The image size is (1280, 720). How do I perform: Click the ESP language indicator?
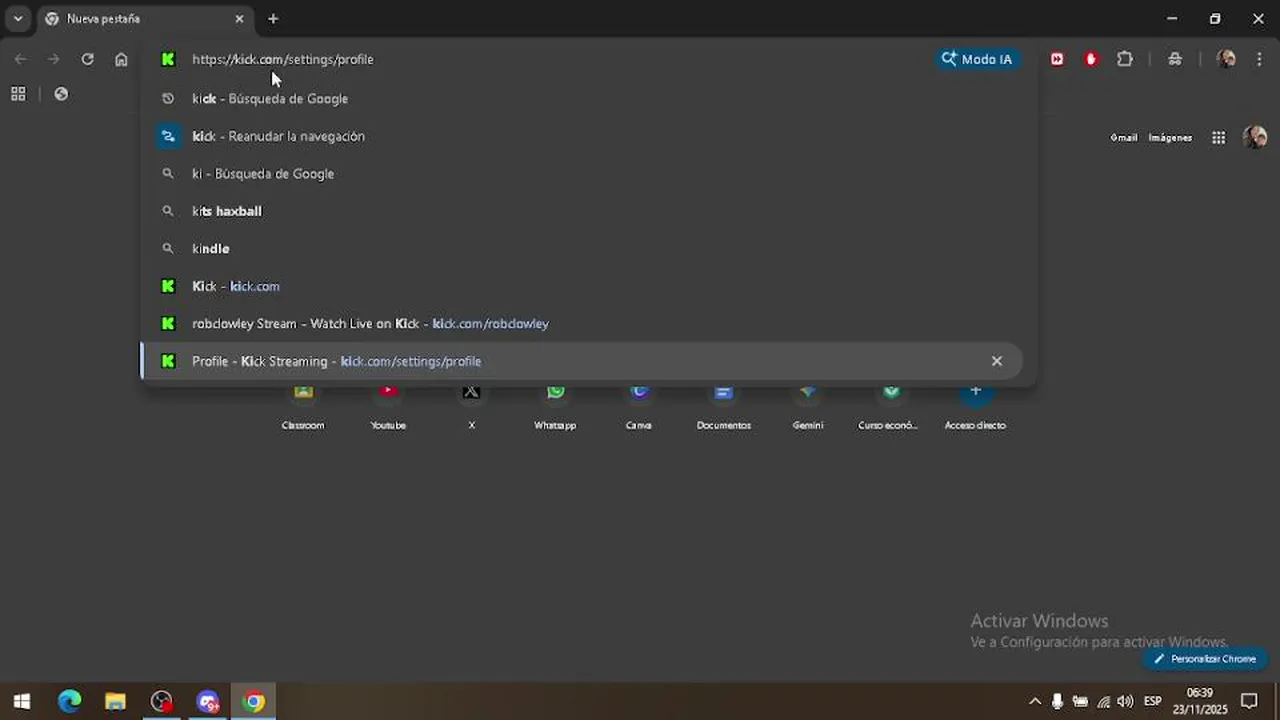[x=1152, y=702]
